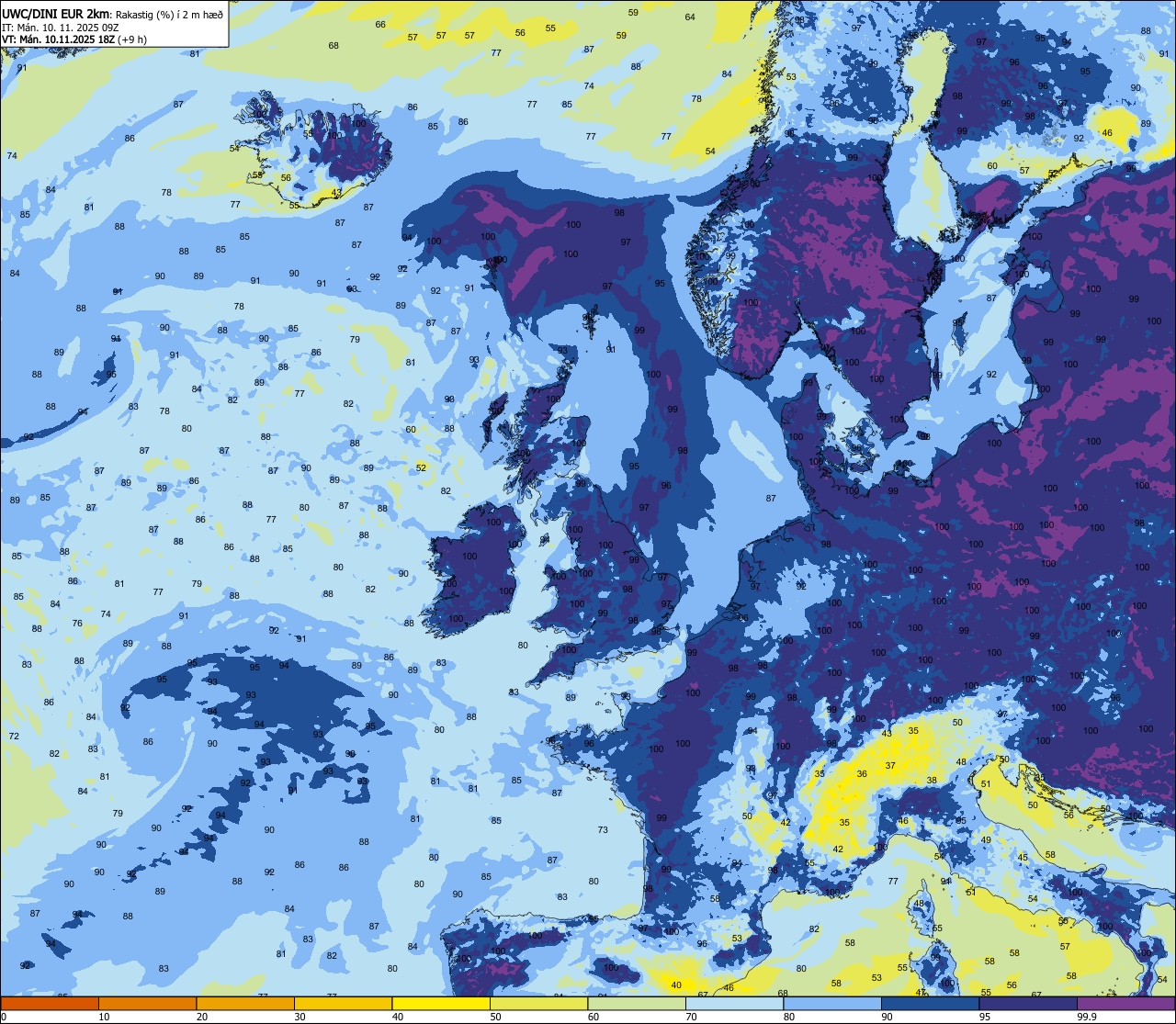Click the light green 60–70 legend swatch
Screen dimensions: 1176x1024
(637, 1003)
